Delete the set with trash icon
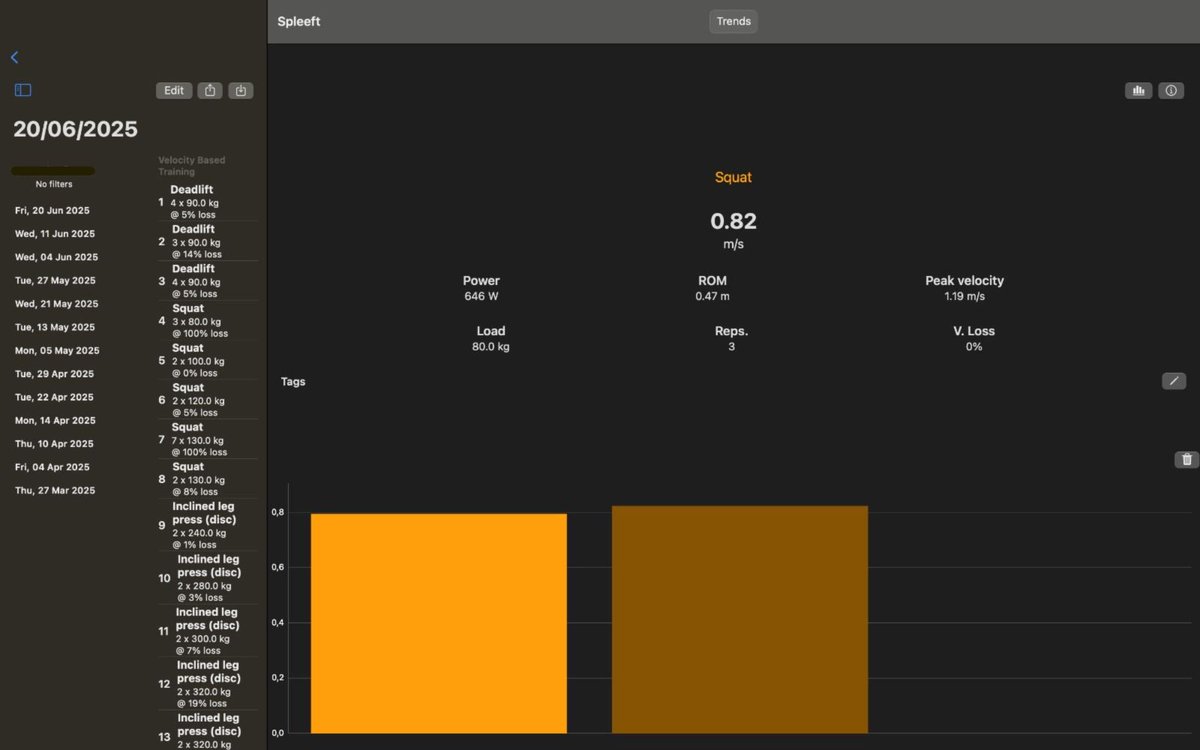Image resolution: width=1200 pixels, height=750 pixels. 1186,459
